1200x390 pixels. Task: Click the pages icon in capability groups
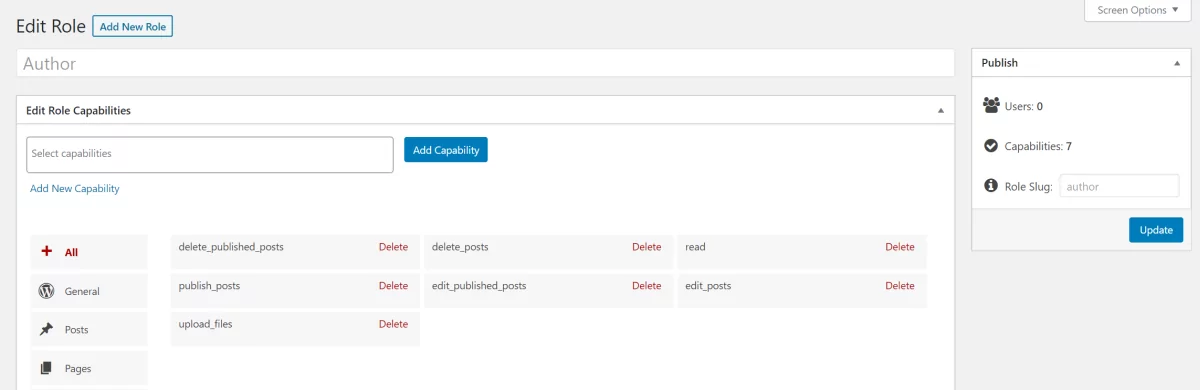pyautogui.click(x=46, y=368)
